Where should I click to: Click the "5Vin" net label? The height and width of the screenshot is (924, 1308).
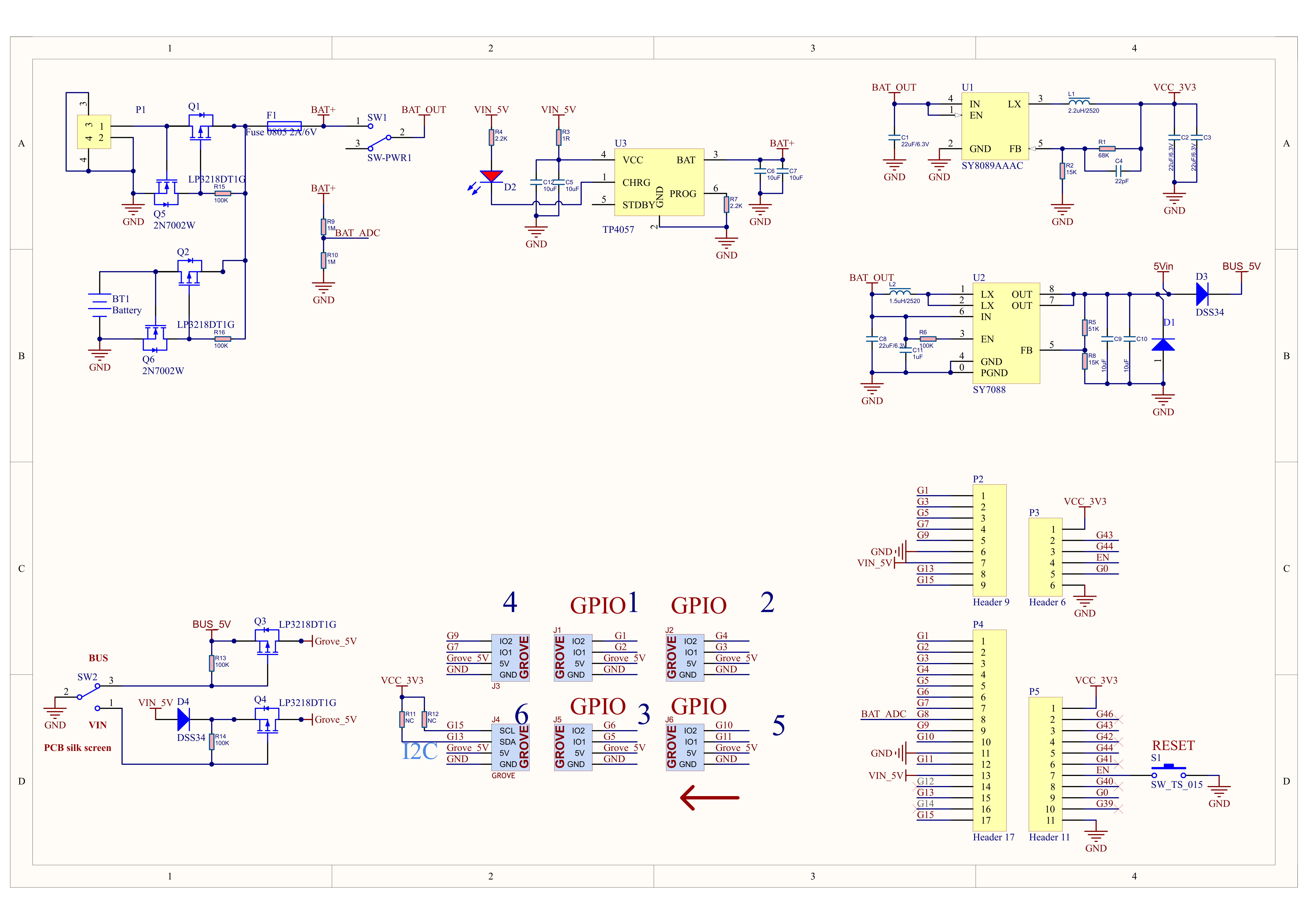click(1163, 266)
